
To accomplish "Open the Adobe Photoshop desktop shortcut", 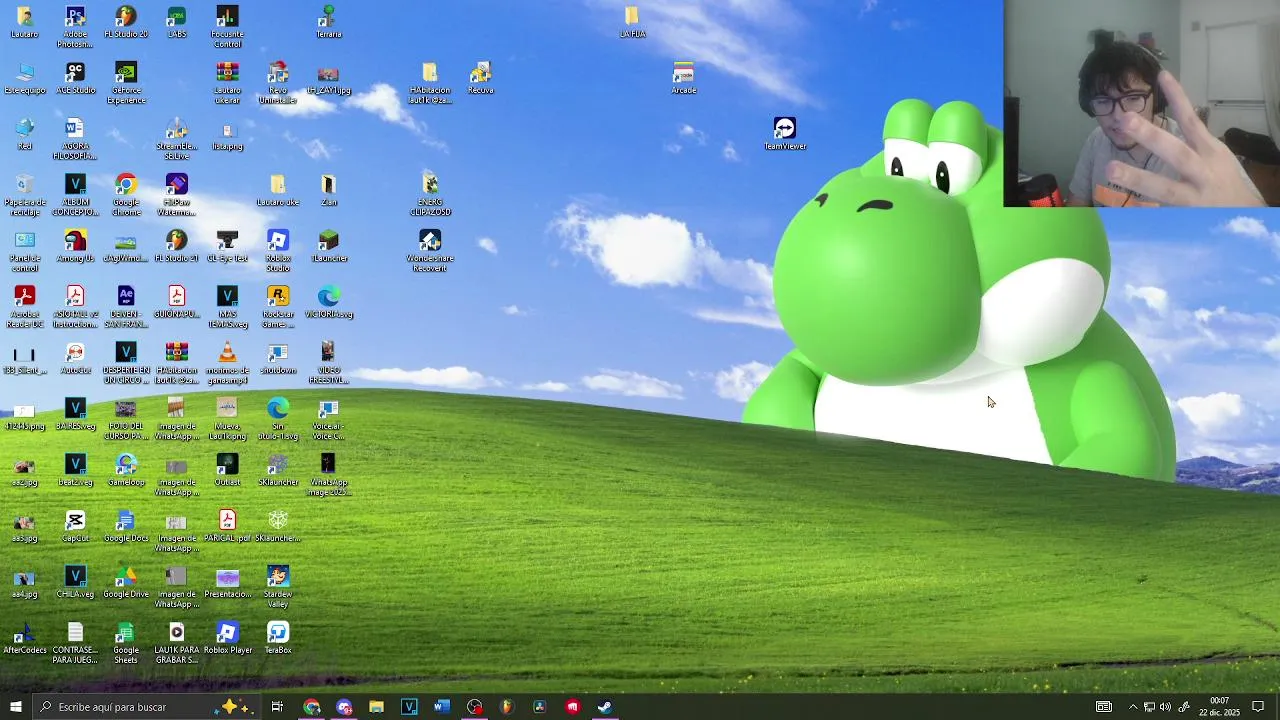I will pyautogui.click(x=75, y=26).
